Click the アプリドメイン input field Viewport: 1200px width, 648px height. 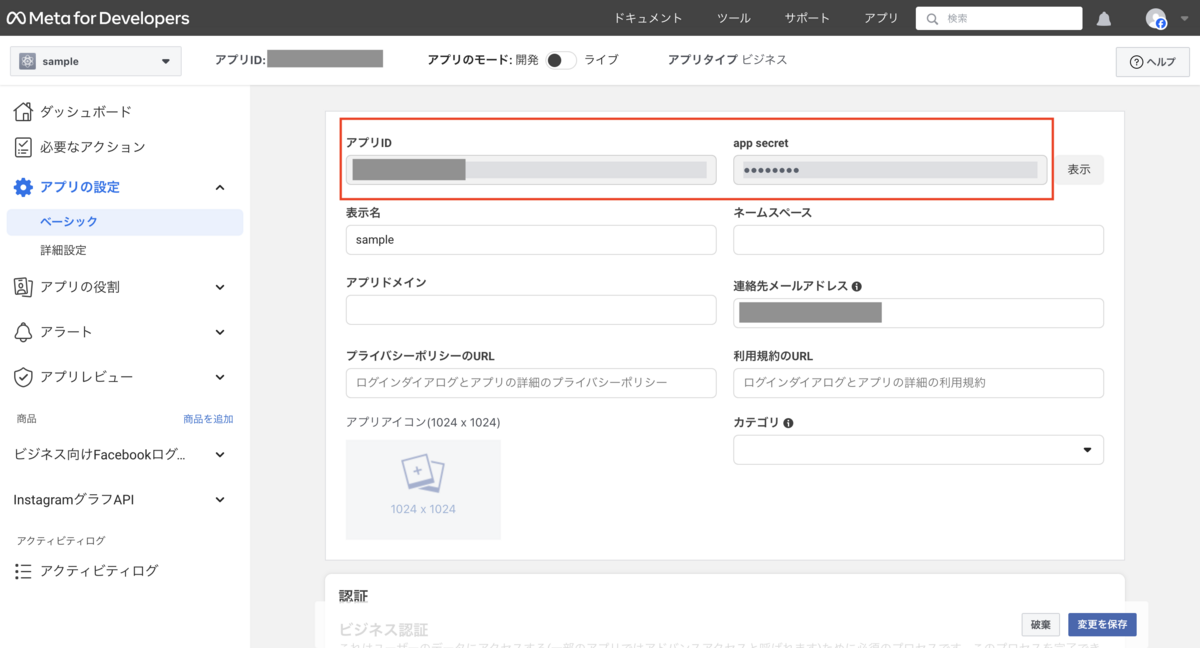(x=531, y=310)
